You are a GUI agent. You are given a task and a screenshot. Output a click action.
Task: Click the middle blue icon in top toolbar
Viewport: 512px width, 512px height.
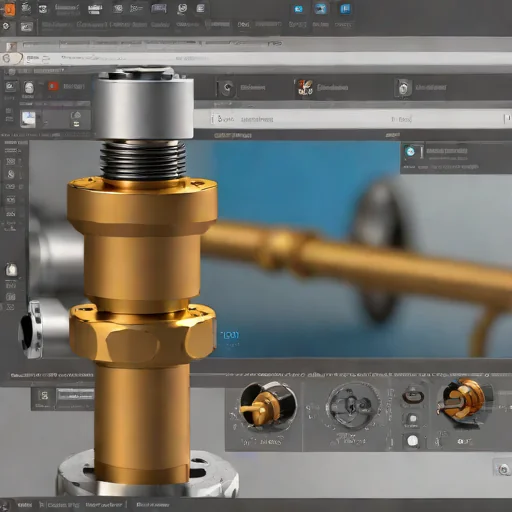[321, 8]
